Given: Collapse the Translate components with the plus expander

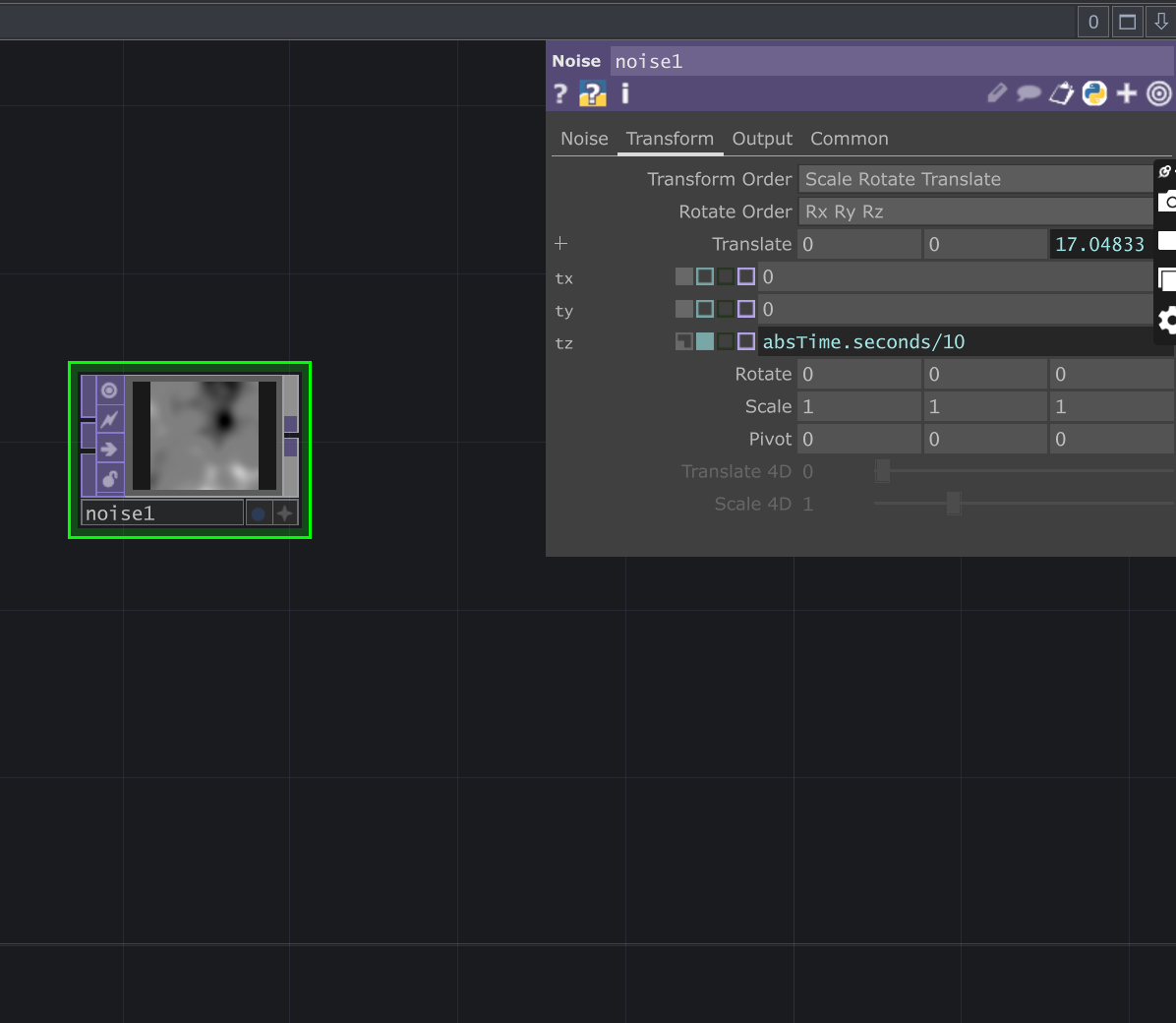Looking at the screenshot, I should 560,243.
